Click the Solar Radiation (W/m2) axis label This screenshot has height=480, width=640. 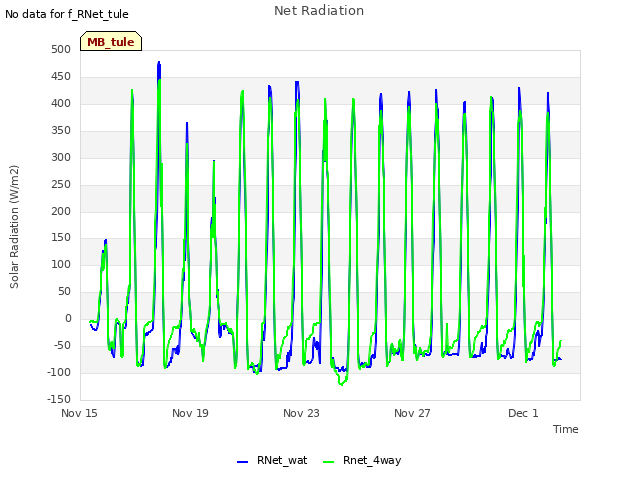pos(14,227)
